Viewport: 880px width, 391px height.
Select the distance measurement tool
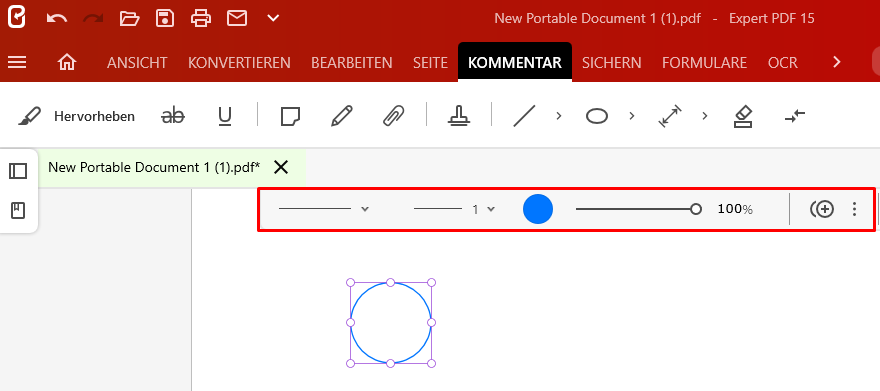[x=670, y=116]
